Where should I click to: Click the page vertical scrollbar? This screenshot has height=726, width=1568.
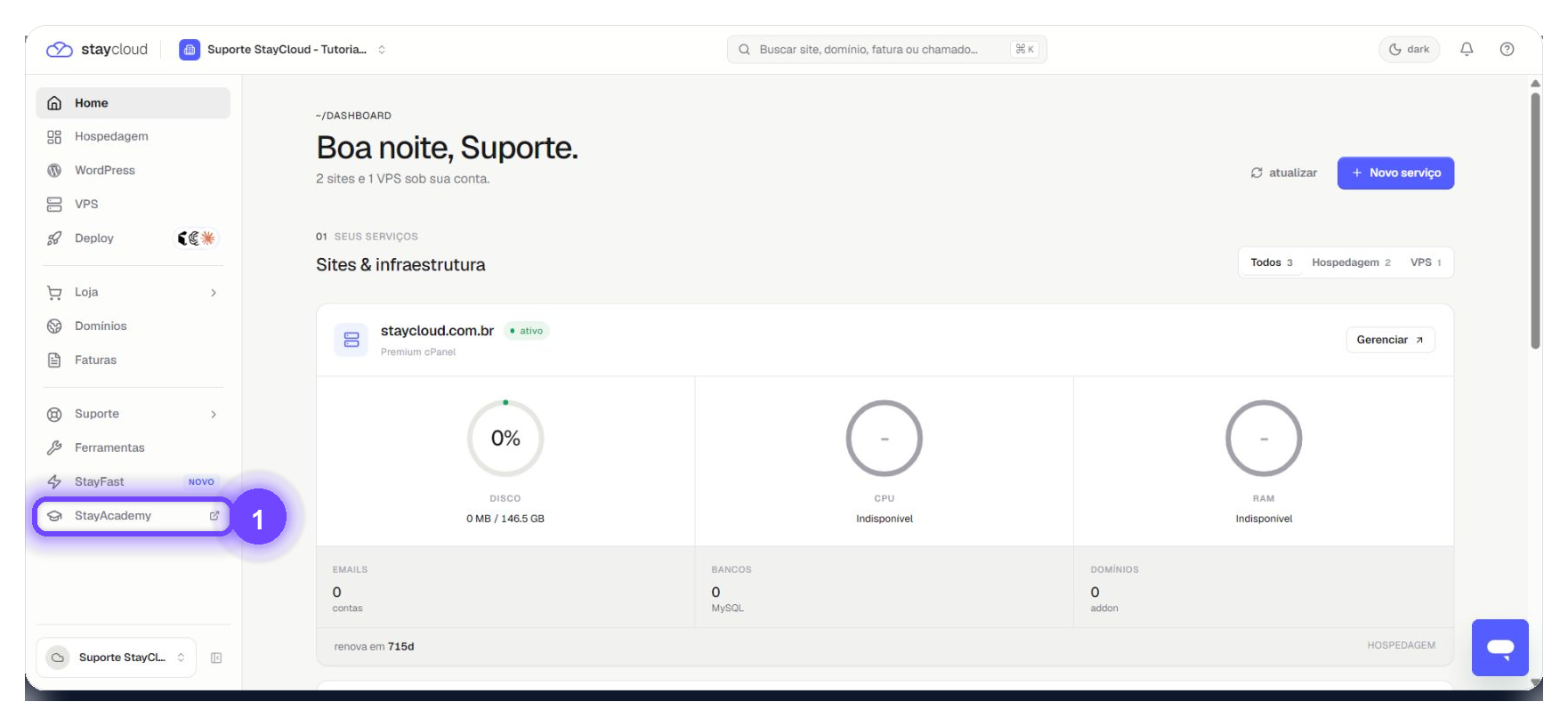pos(1536,221)
